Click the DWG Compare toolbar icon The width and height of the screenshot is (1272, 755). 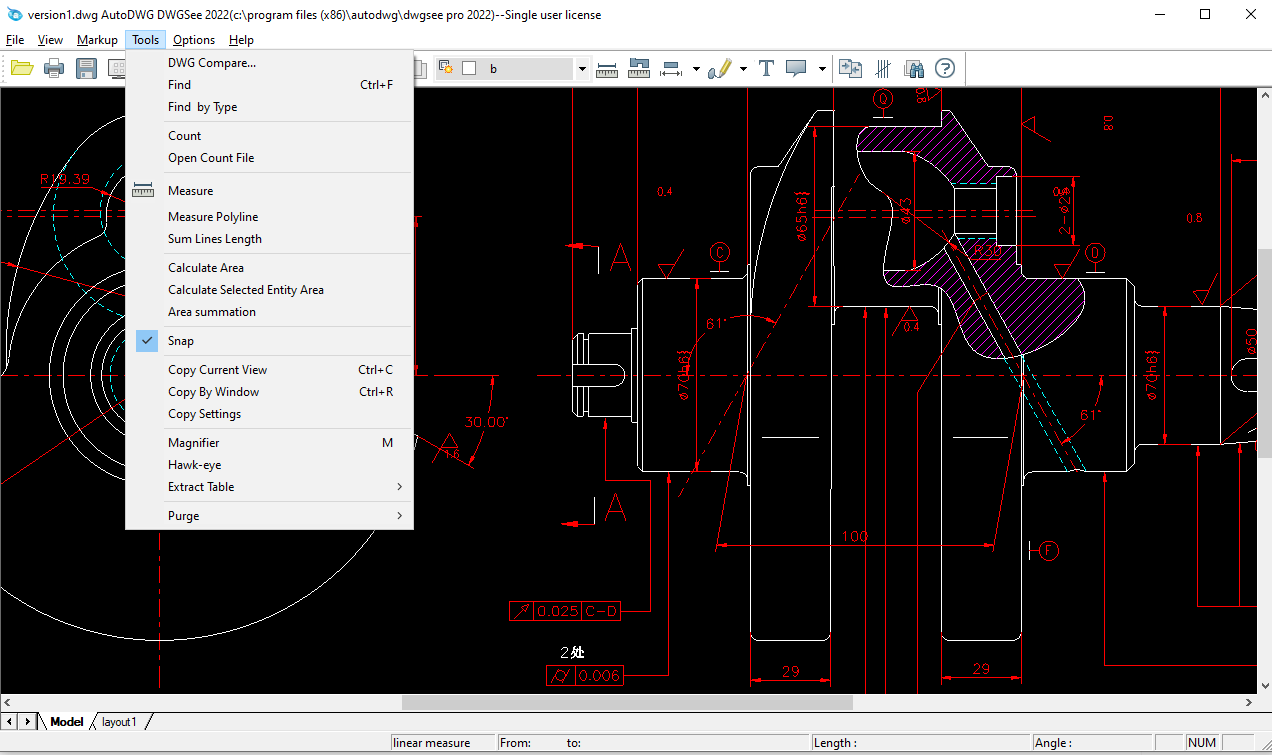tap(850, 69)
